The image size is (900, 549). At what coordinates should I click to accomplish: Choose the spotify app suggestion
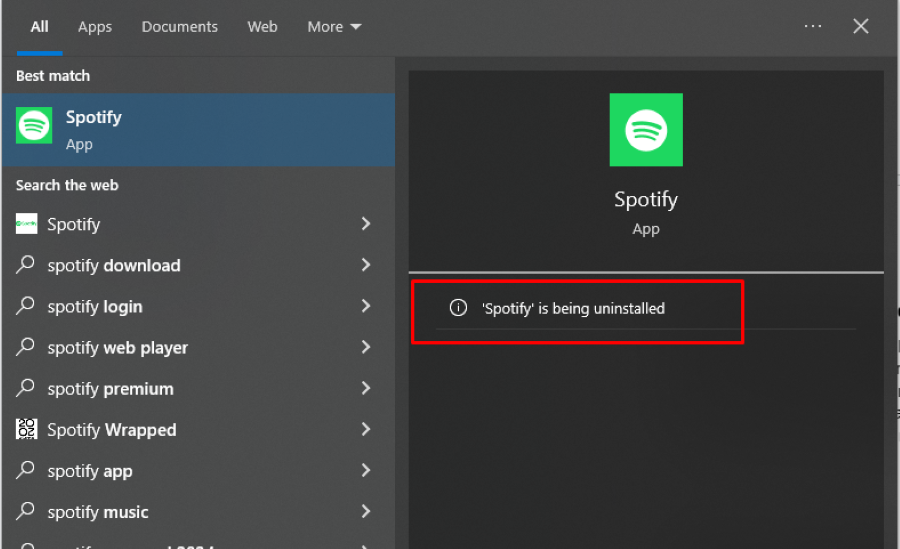coord(198,471)
